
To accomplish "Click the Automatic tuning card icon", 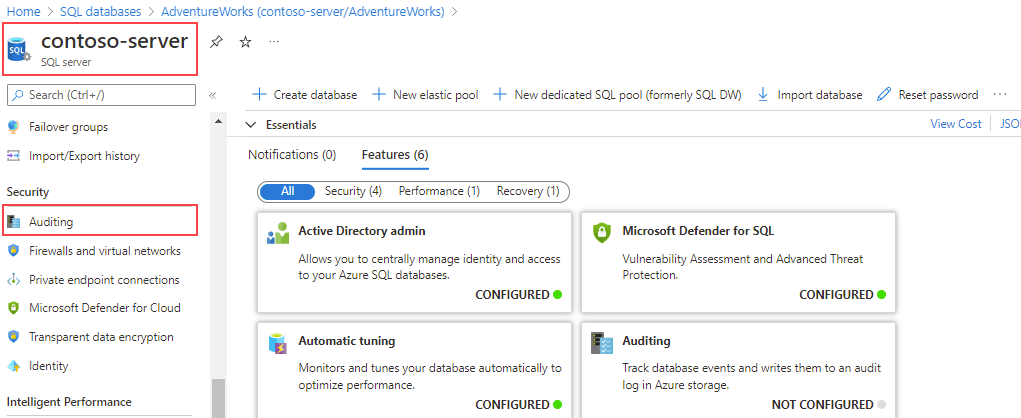I will coord(278,343).
